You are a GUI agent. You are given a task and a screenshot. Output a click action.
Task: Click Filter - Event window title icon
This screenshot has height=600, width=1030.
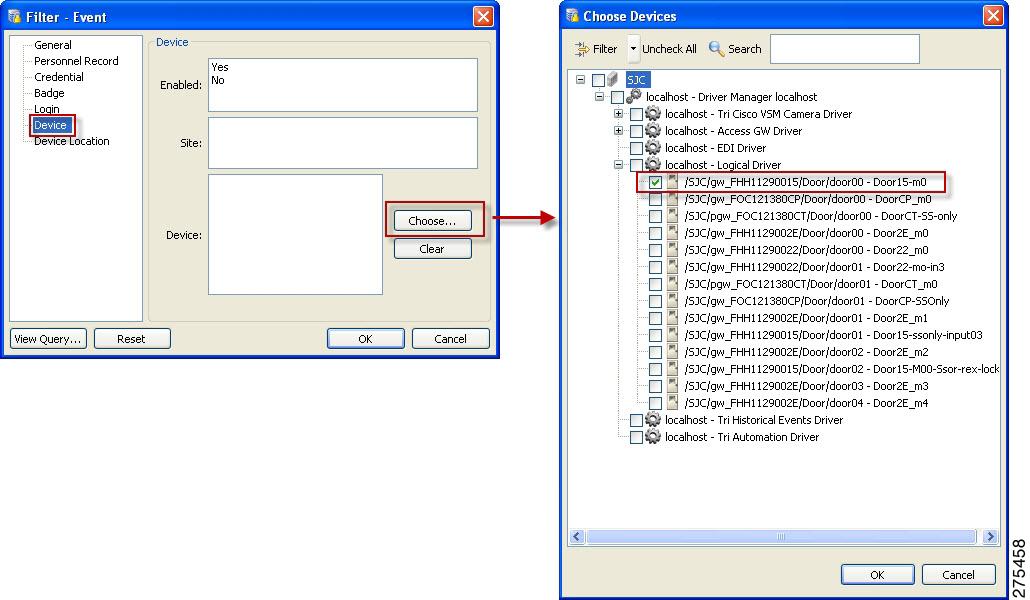14,16
